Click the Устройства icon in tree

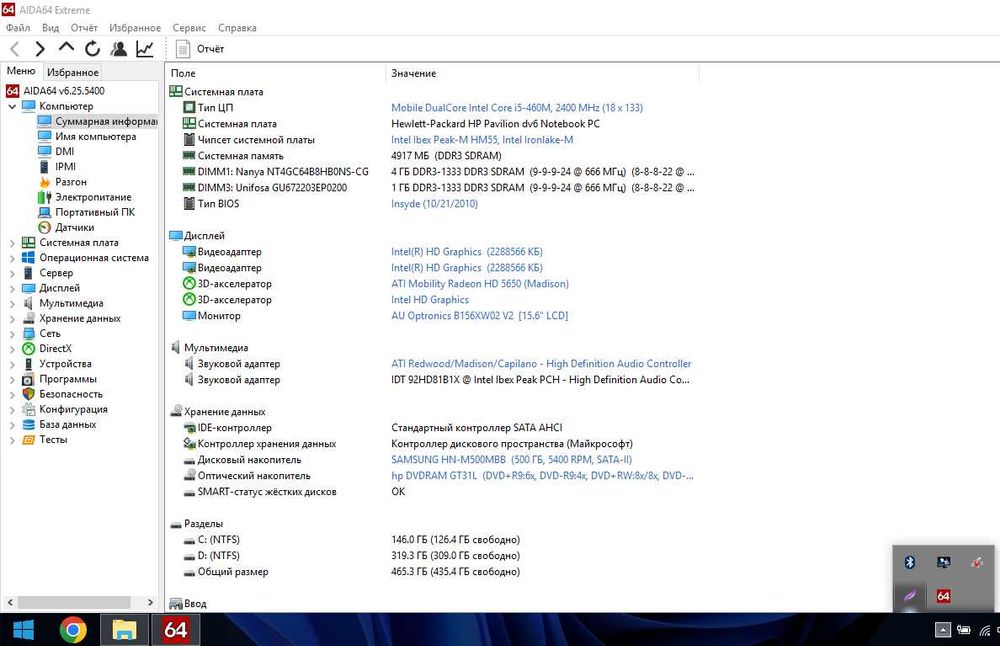tap(28, 363)
